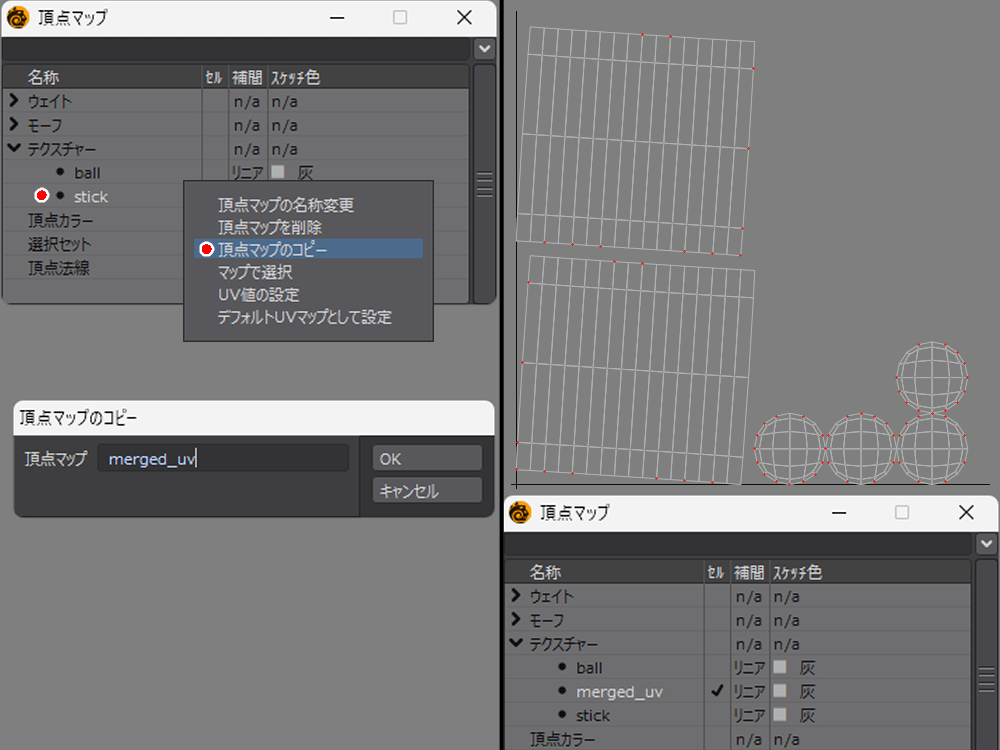
Task: Expand the ウェイト group in top panel
Action: click(14, 101)
